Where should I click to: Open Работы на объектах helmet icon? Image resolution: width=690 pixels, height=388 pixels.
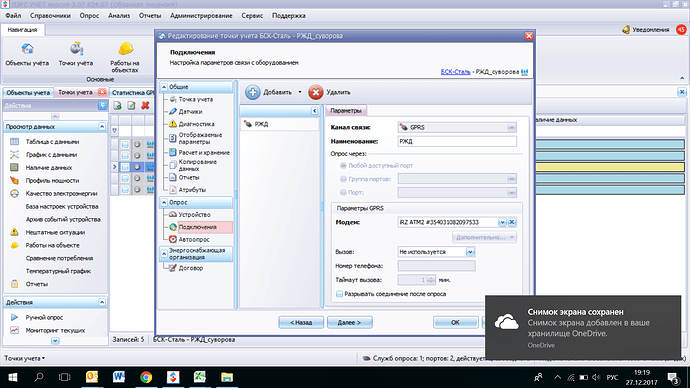point(125,48)
